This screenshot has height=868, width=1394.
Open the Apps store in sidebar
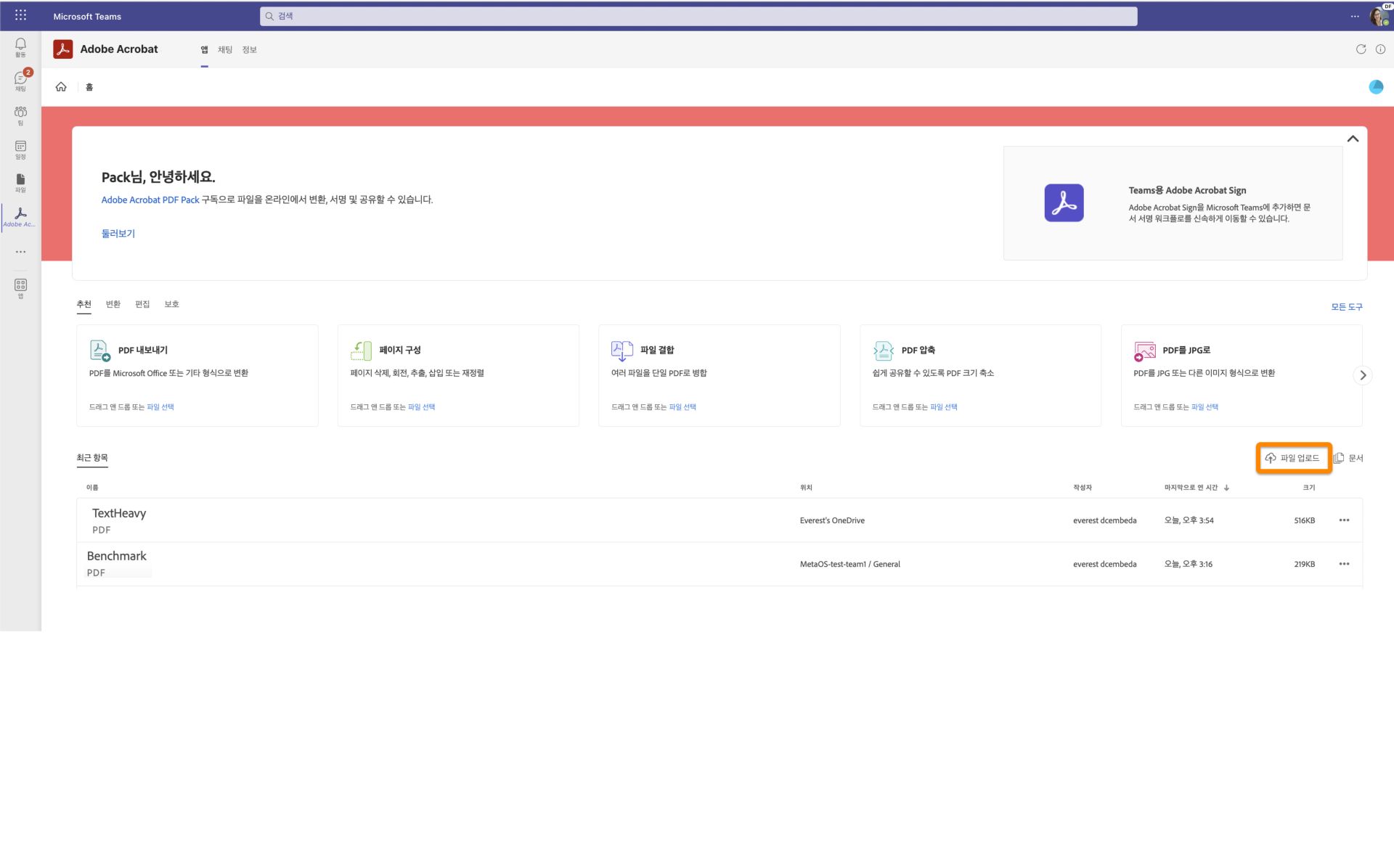tap(20, 288)
